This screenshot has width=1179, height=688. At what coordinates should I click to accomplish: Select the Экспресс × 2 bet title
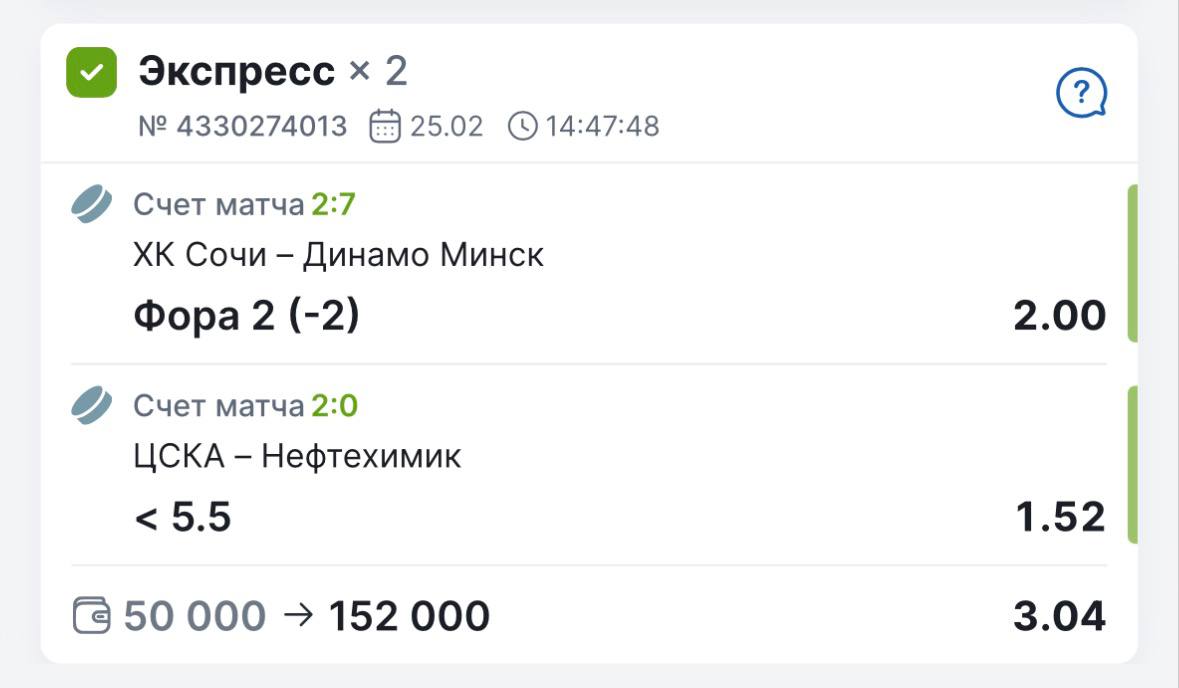[272, 72]
